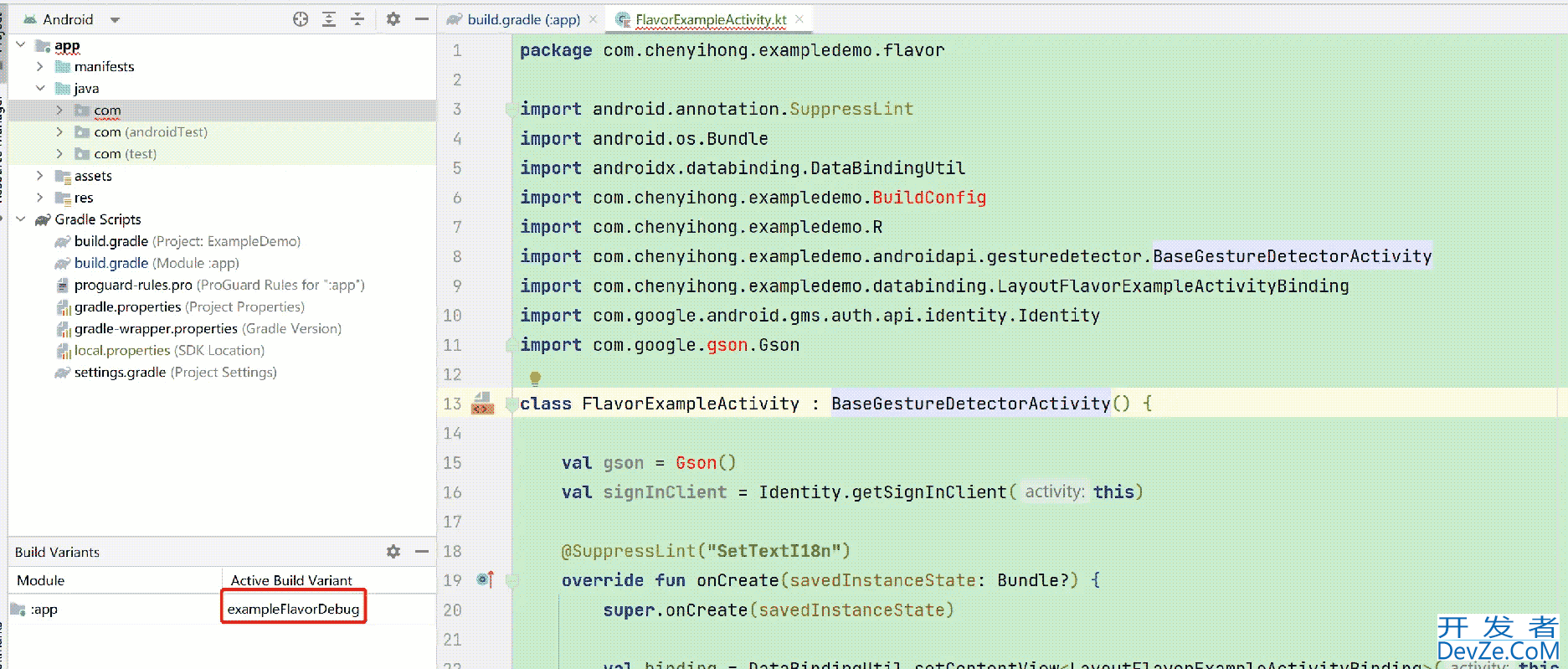The width and height of the screenshot is (1568, 669).
Task: Close the FlavorExampleActivity.kt tab
Action: coord(799,19)
